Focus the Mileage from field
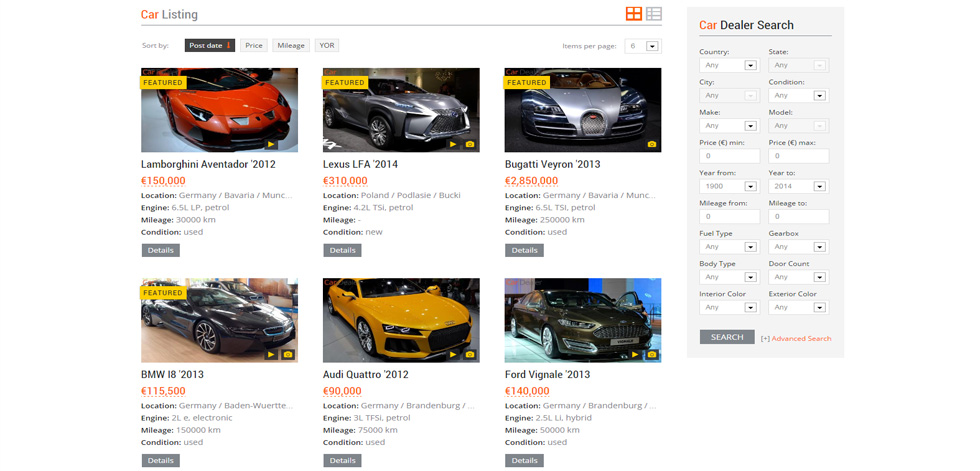 coord(729,217)
